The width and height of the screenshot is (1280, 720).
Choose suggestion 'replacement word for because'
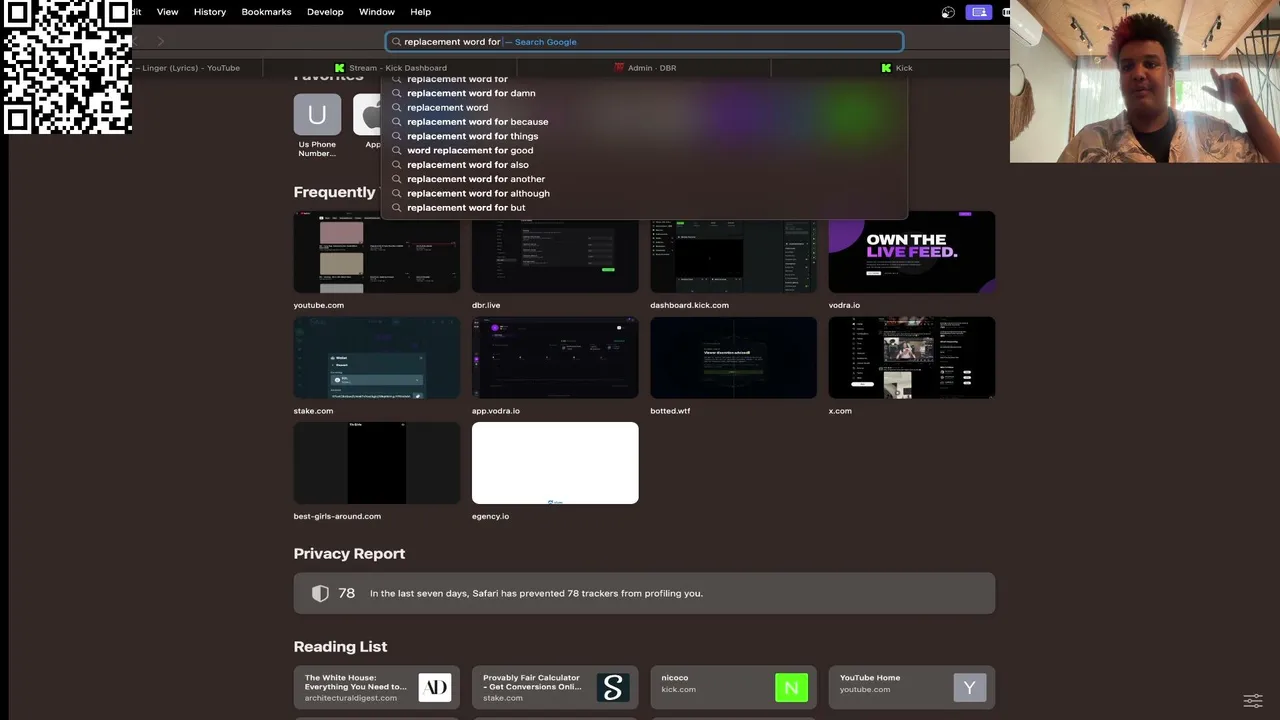[x=645, y=122]
